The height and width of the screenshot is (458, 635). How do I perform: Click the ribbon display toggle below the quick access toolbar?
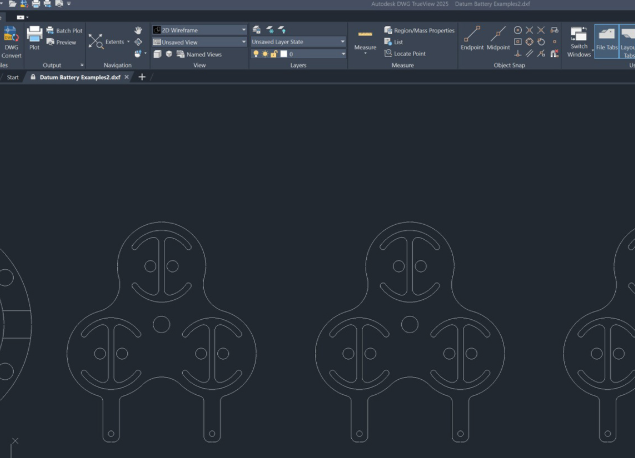click(22, 17)
